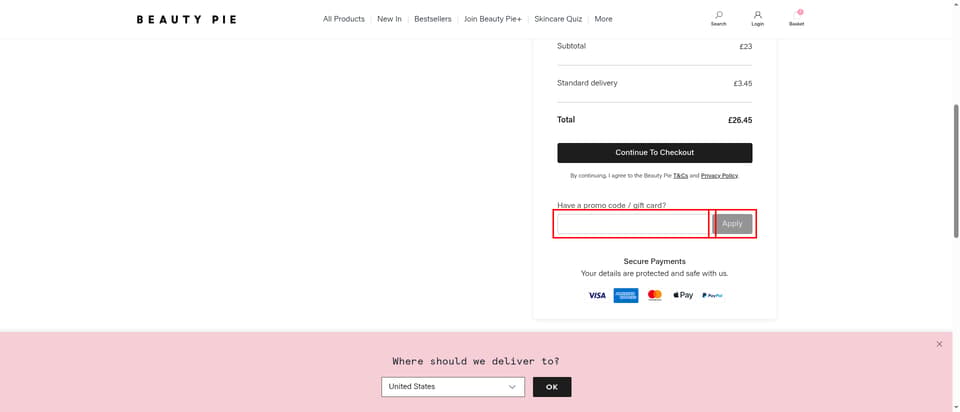Click the American Express payment icon

pos(626,295)
